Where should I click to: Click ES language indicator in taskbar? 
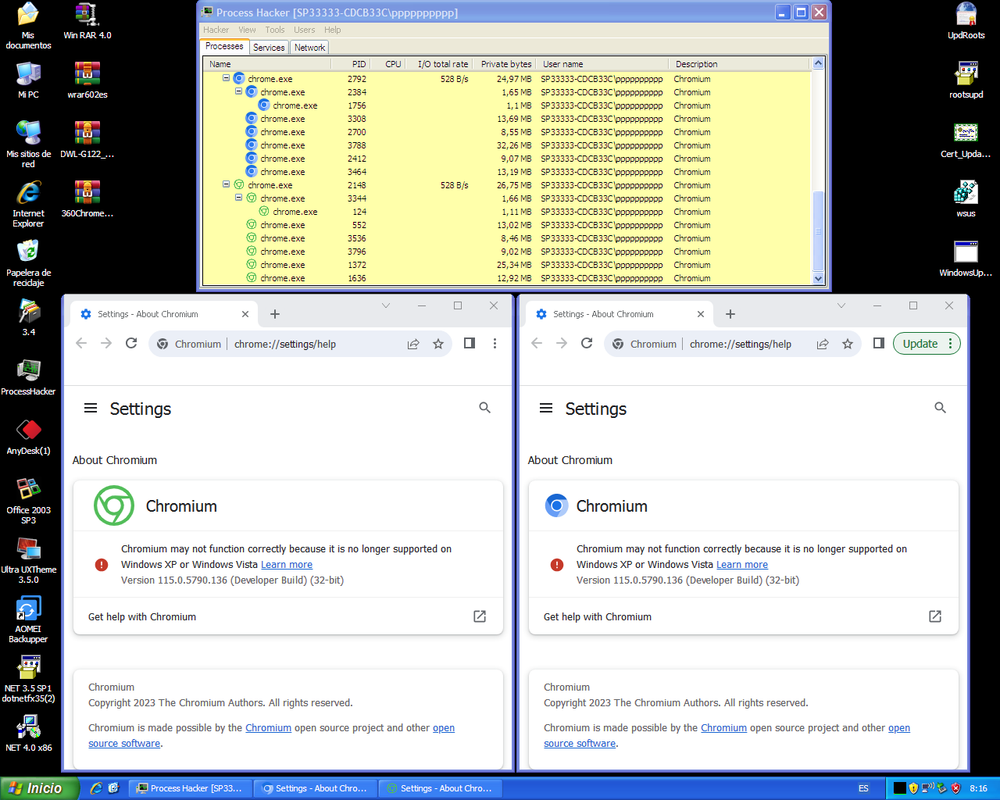[x=863, y=789]
